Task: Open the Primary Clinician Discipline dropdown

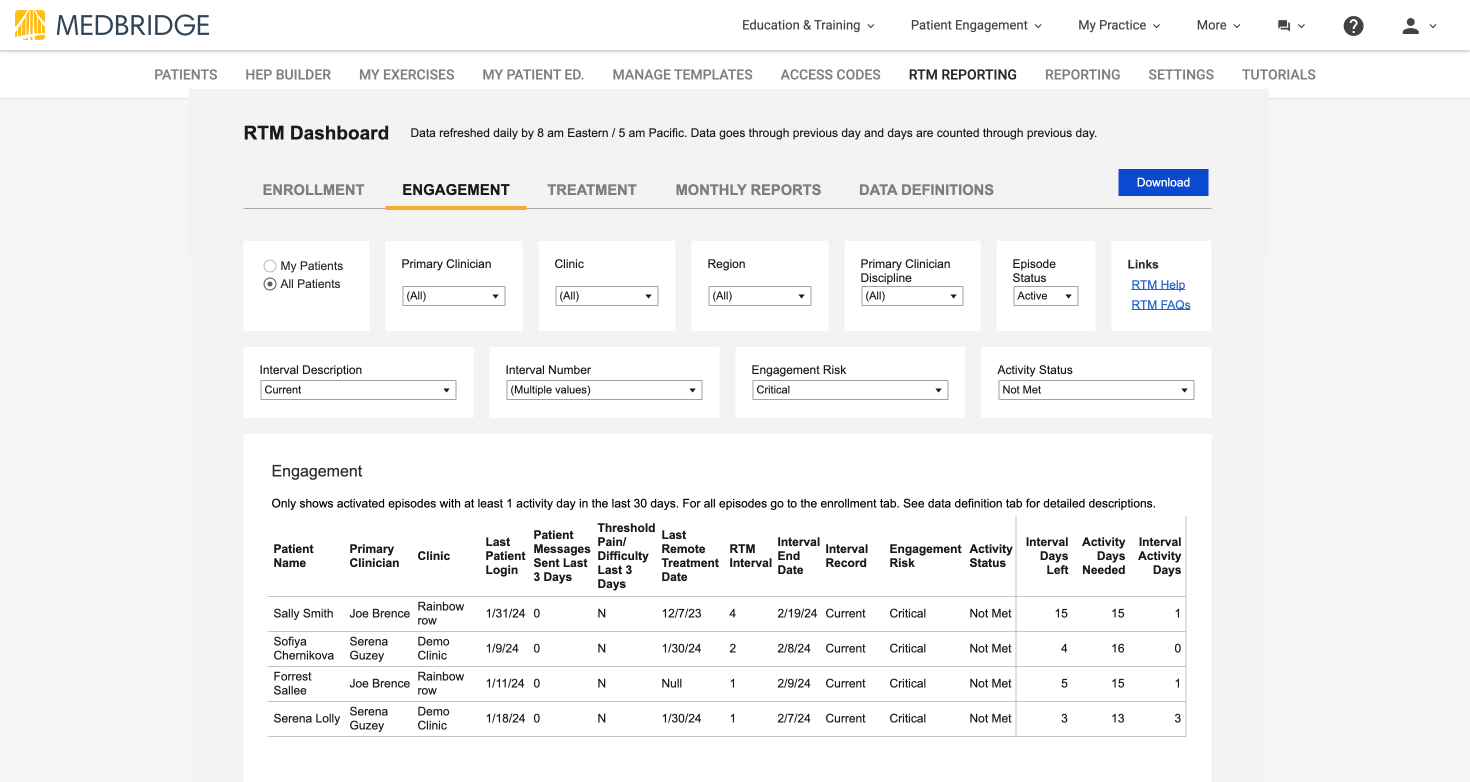Action: pos(912,296)
